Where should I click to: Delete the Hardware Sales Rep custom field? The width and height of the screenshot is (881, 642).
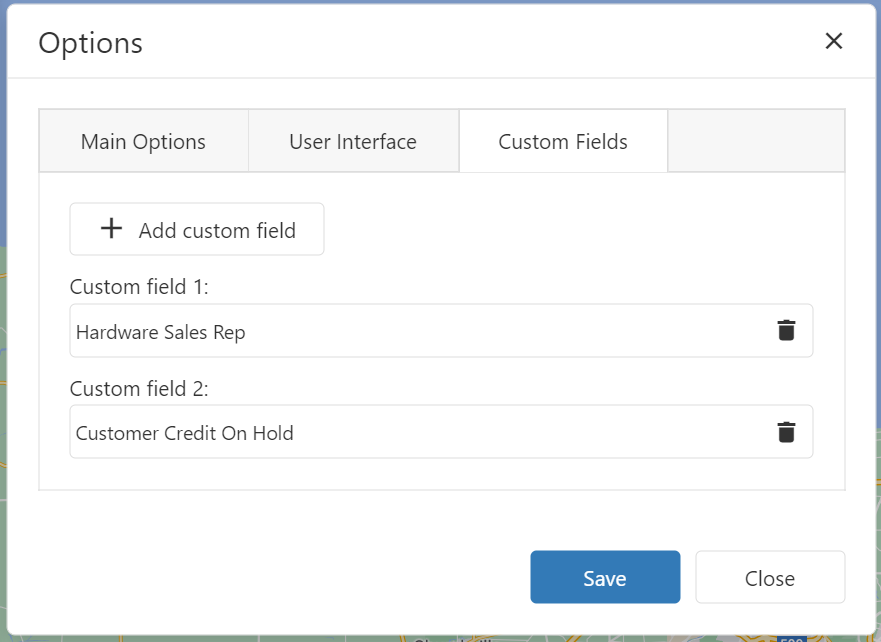pos(786,330)
